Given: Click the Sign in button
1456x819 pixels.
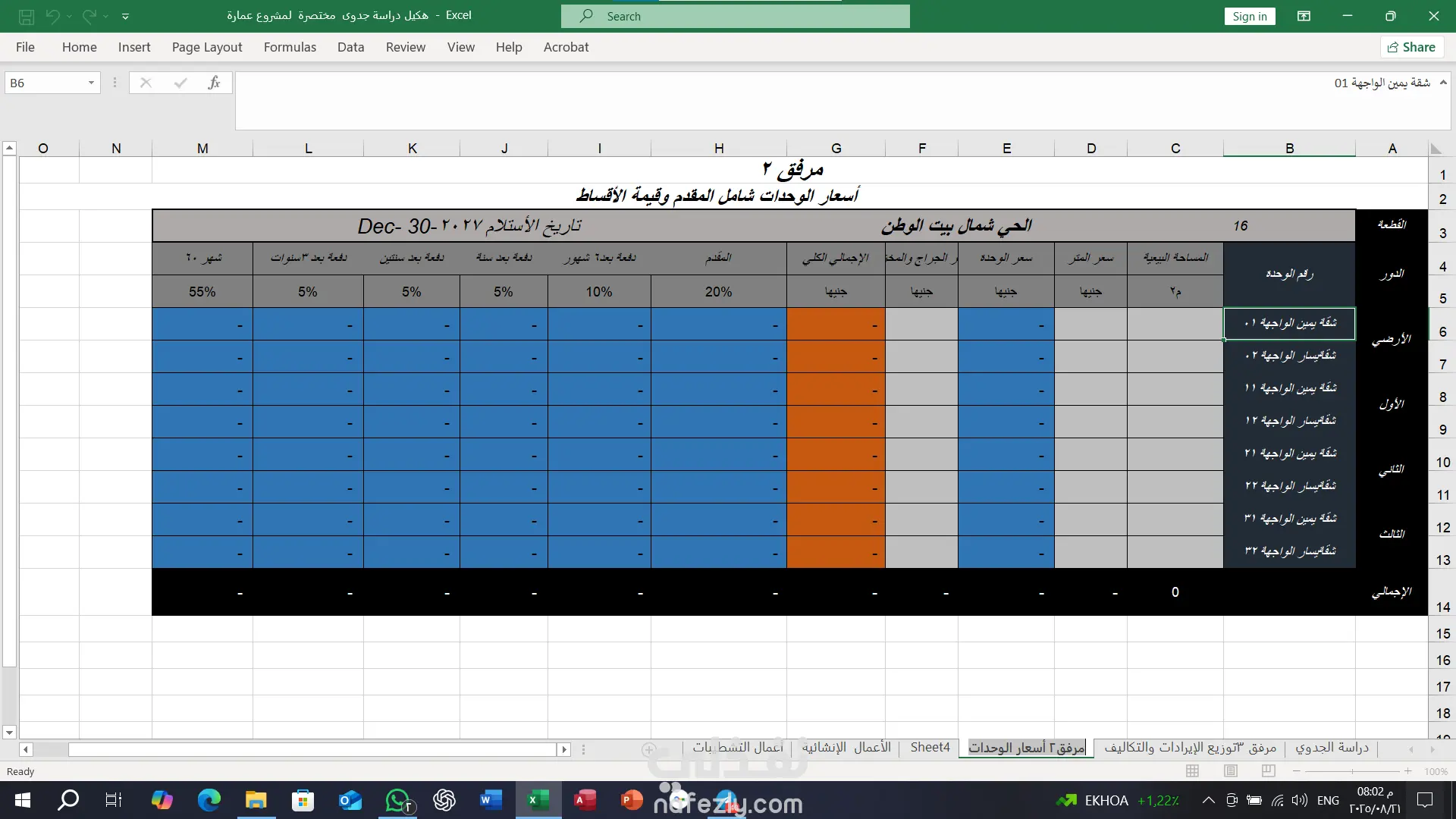Looking at the screenshot, I should coord(1249,17).
